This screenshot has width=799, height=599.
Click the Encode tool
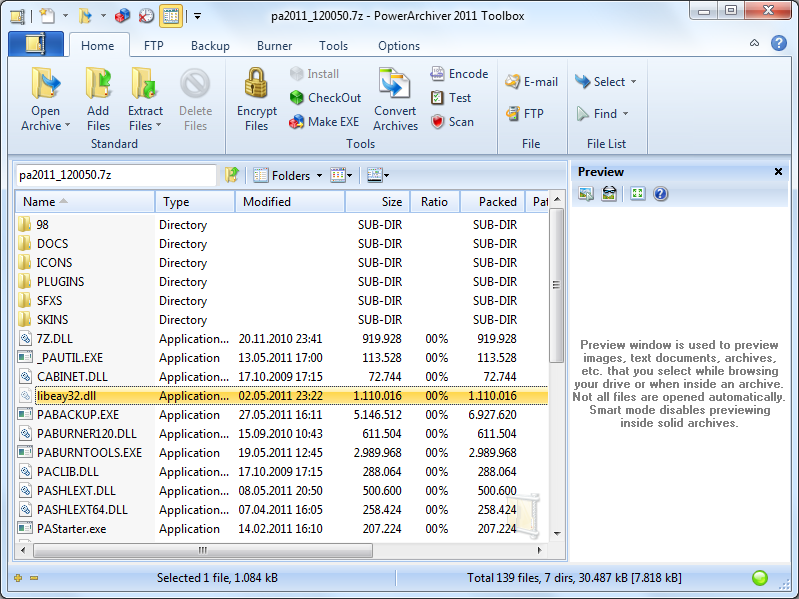tap(459, 74)
